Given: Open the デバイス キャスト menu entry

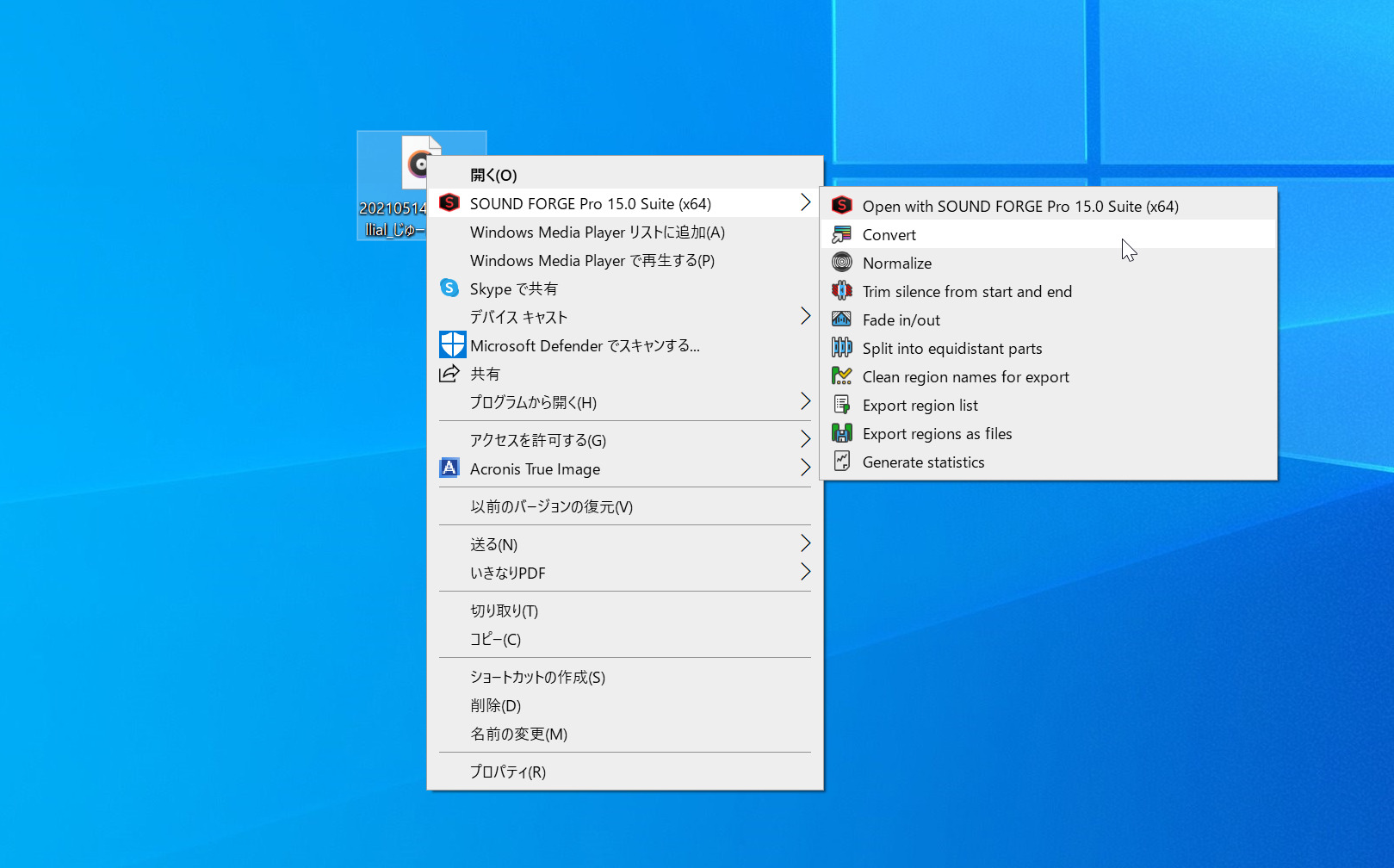Looking at the screenshot, I should tap(625, 317).
